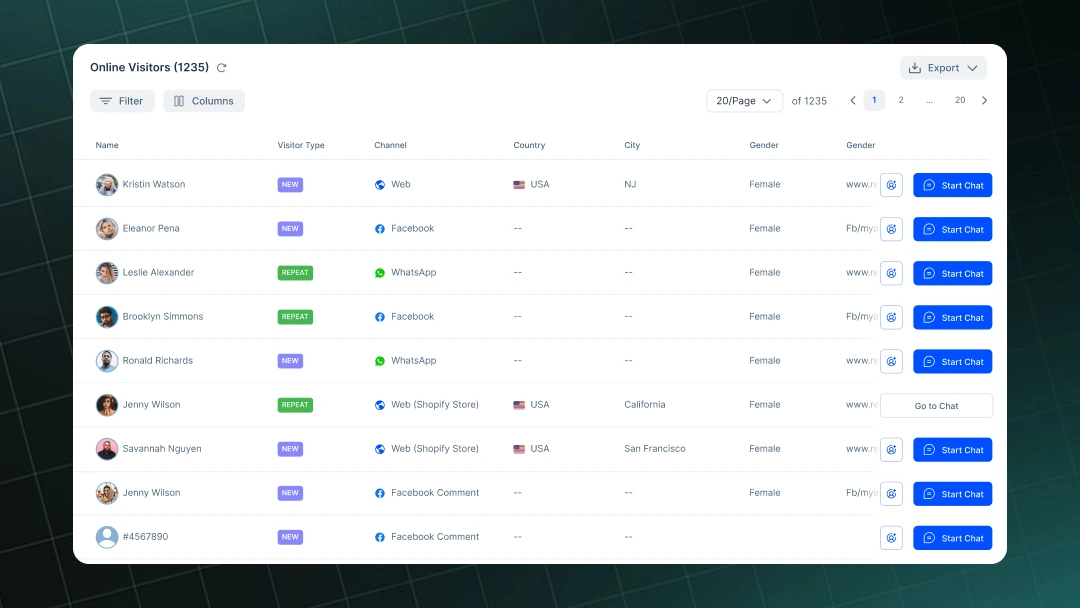
Task: Click the round icon button for Leslie Alexander
Action: tap(891, 273)
